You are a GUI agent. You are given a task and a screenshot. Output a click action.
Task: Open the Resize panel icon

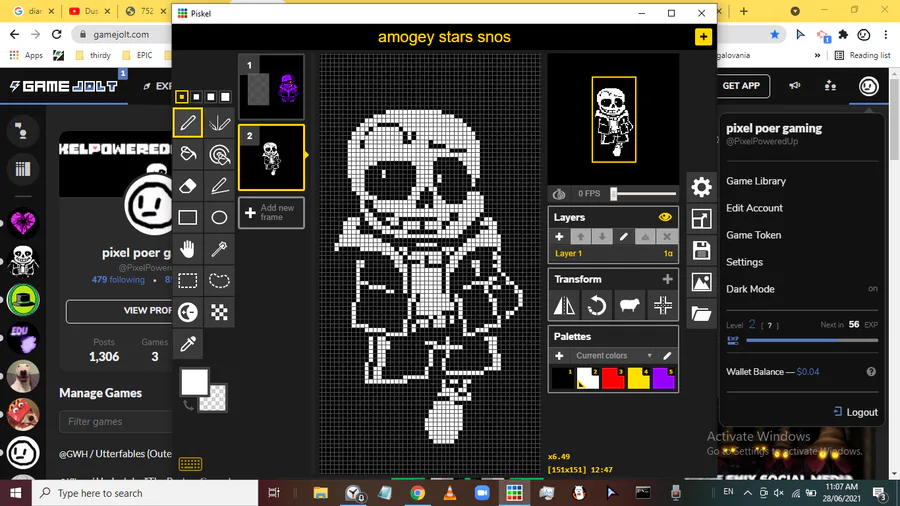click(701, 219)
